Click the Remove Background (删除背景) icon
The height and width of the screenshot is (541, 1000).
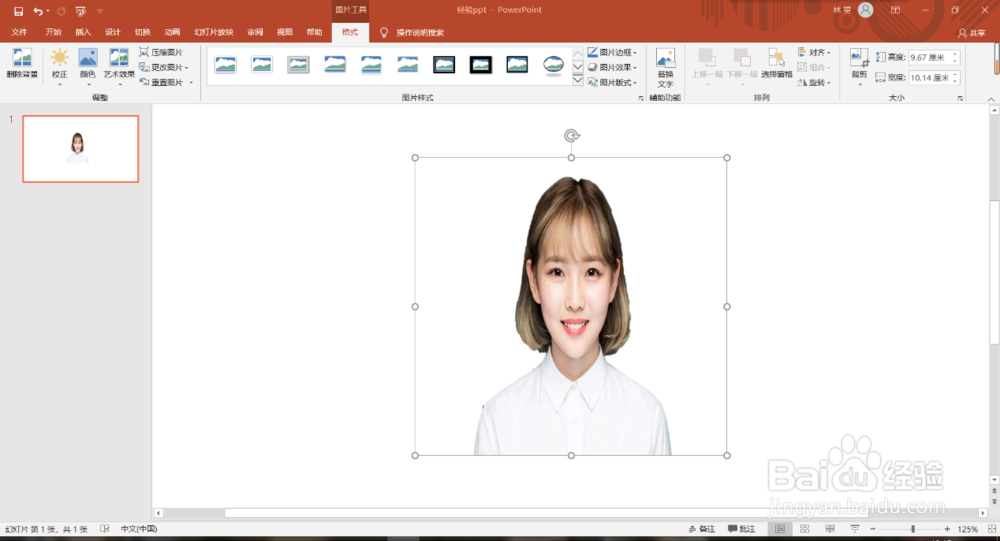pyautogui.click(x=22, y=63)
